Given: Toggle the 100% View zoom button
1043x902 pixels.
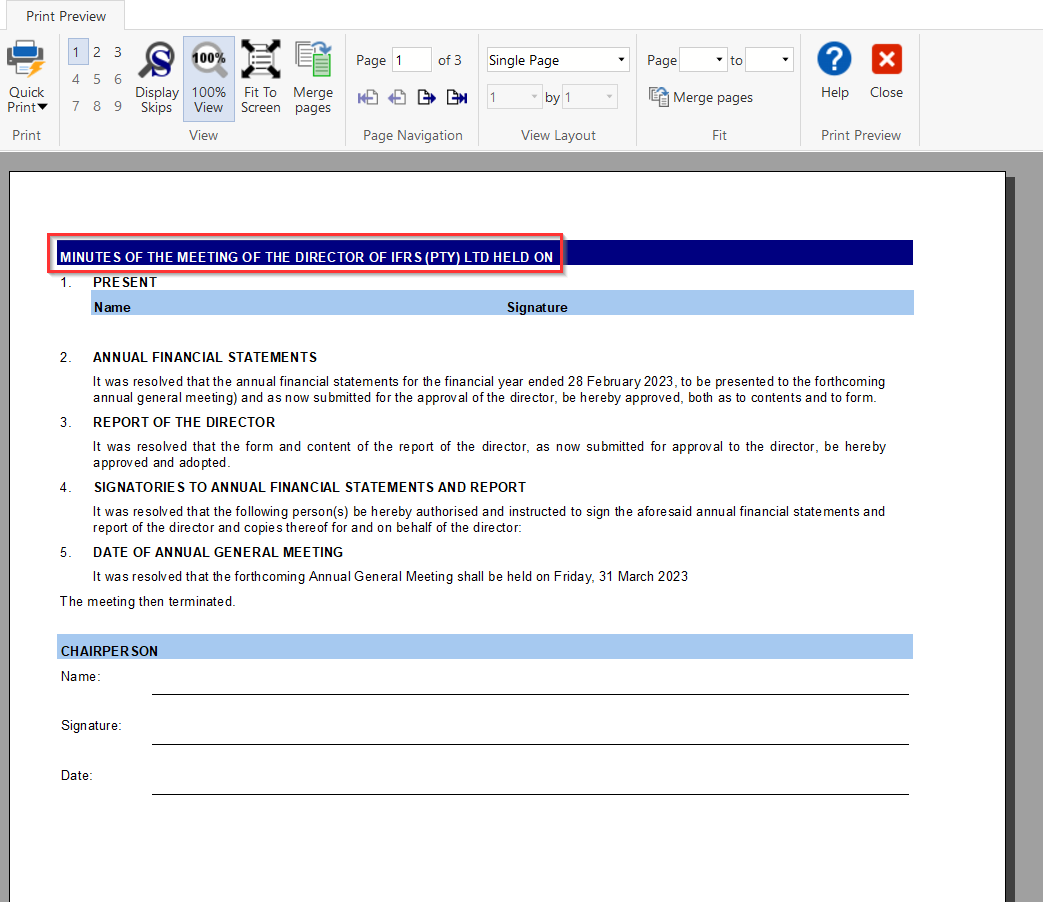Looking at the screenshot, I should (209, 78).
